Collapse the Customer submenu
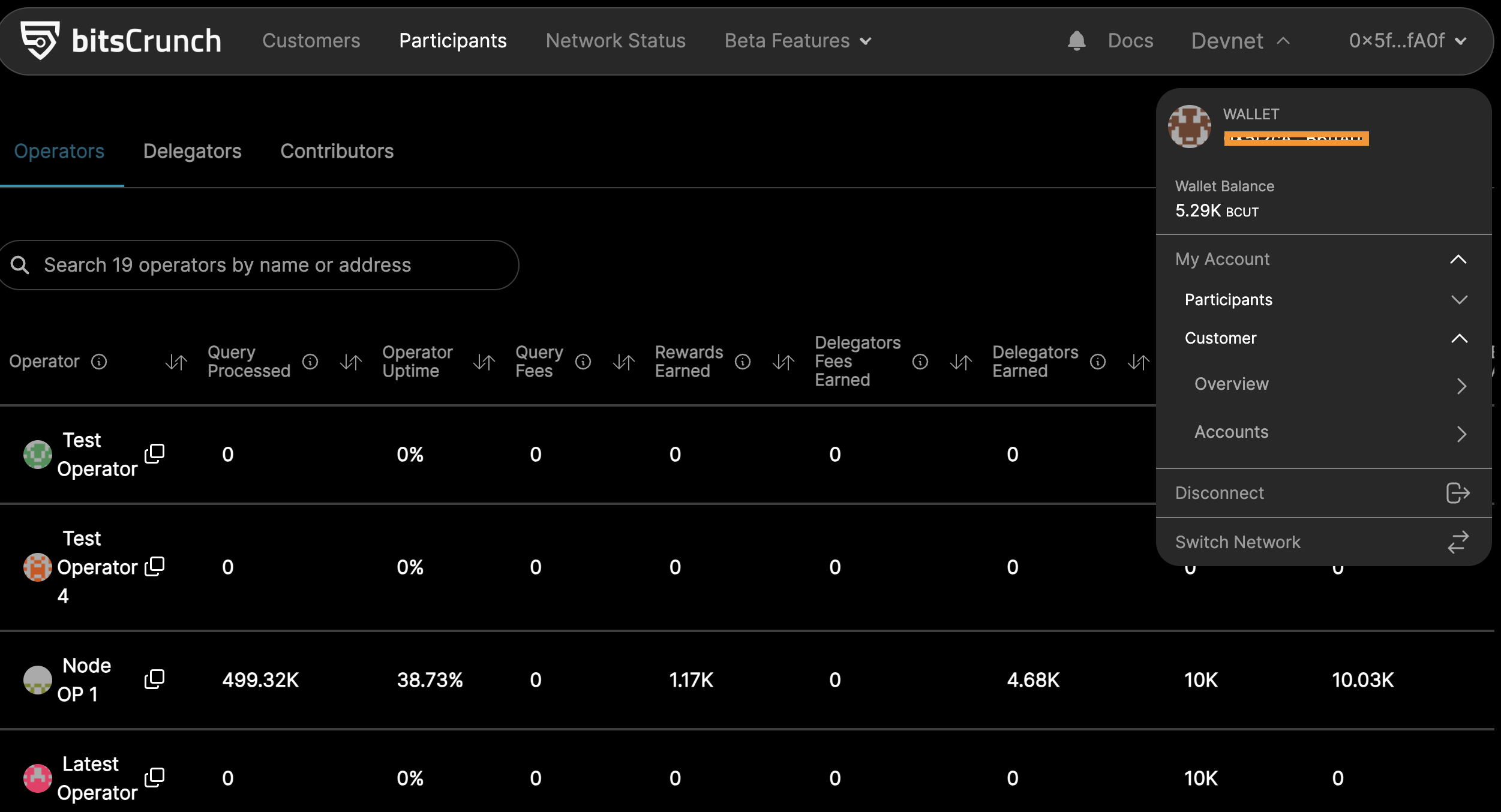The image size is (1501, 812). click(x=1459, y=338)
